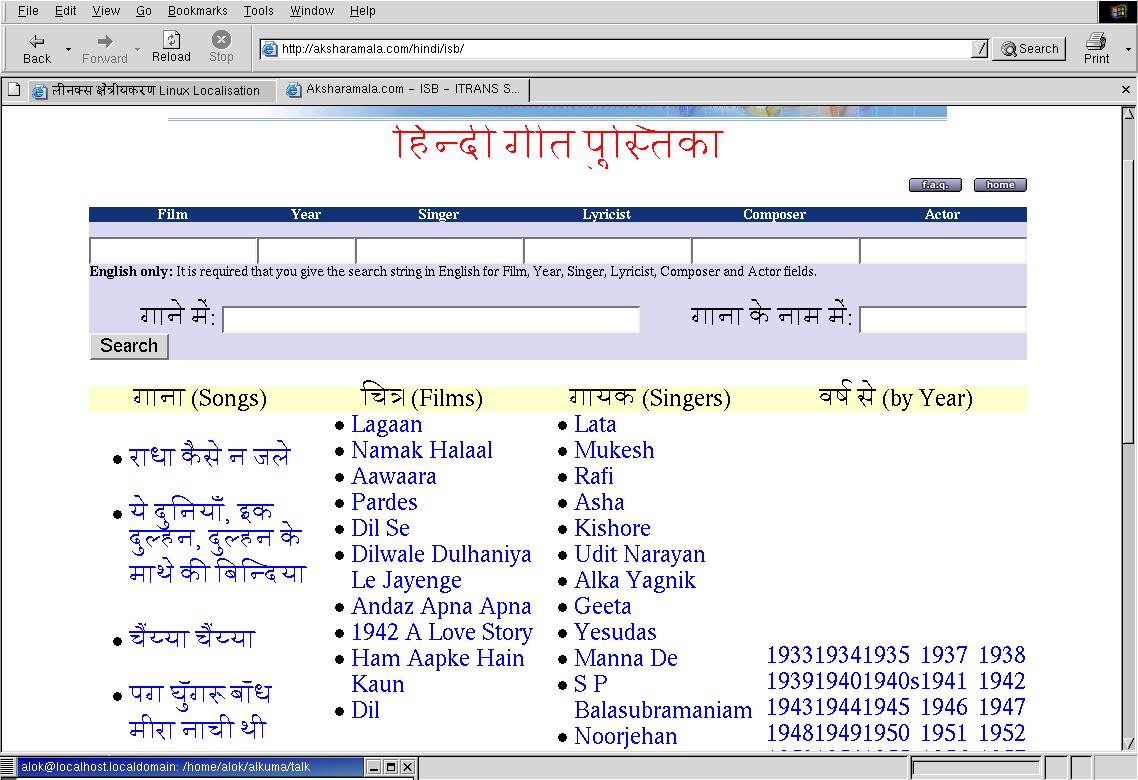Click the home button on page
The height and width of the screenshot is (780, 1138).
tap(999, 185)
